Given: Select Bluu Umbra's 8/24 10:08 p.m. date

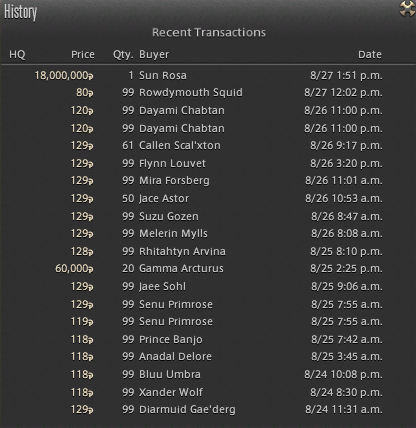Looking at the screenshot, I should click(x=343, y=375).
